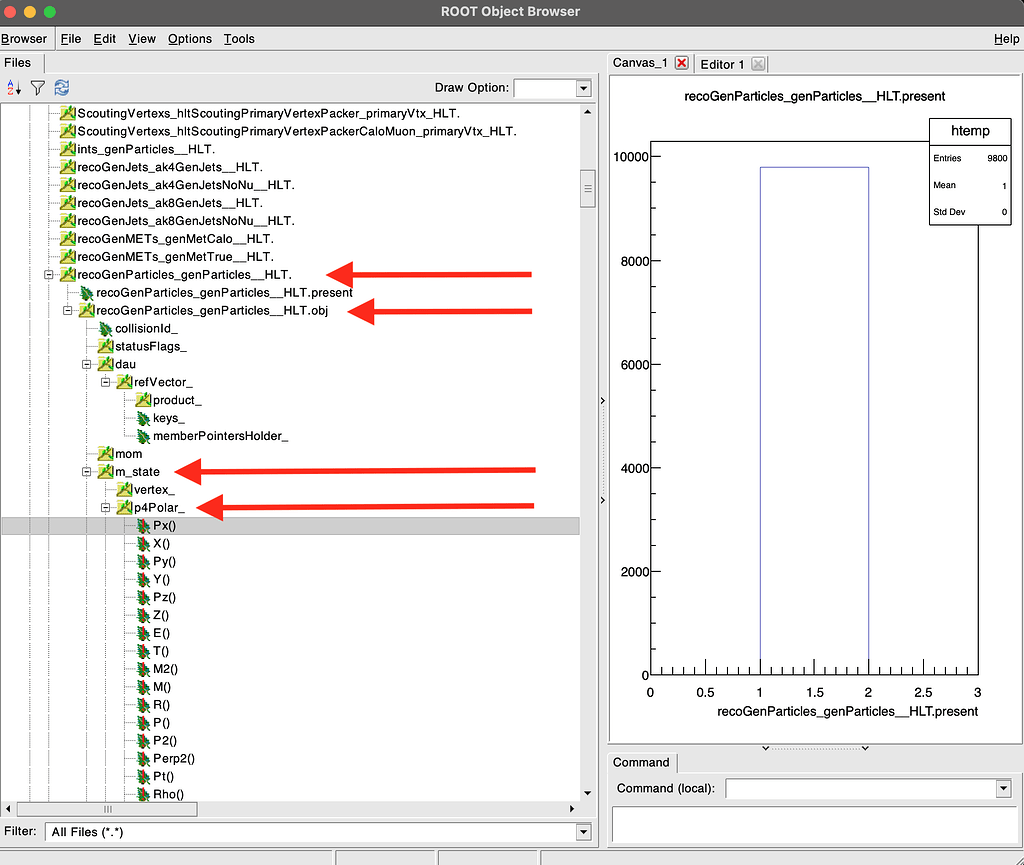Select the R() leaf in tree
Screen dimensions: 1024x865
pos(161,705)
